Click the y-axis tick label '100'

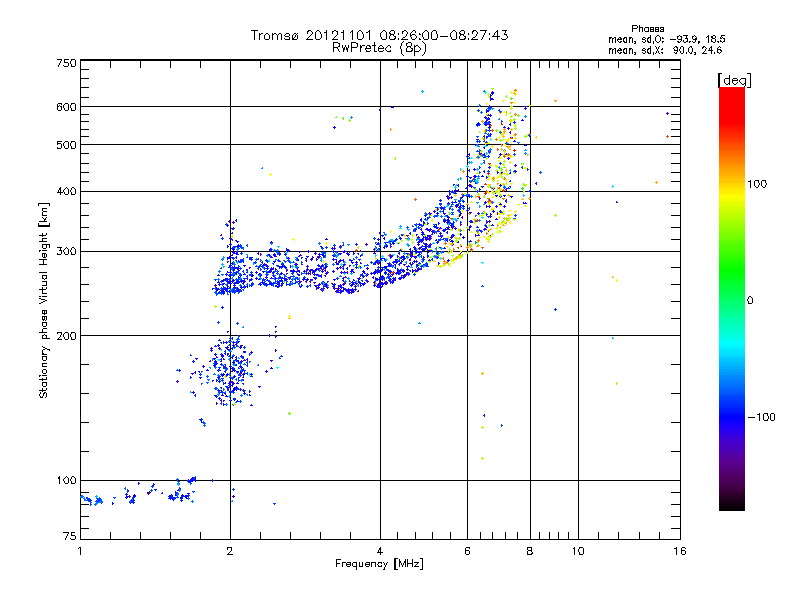(66, 480)
